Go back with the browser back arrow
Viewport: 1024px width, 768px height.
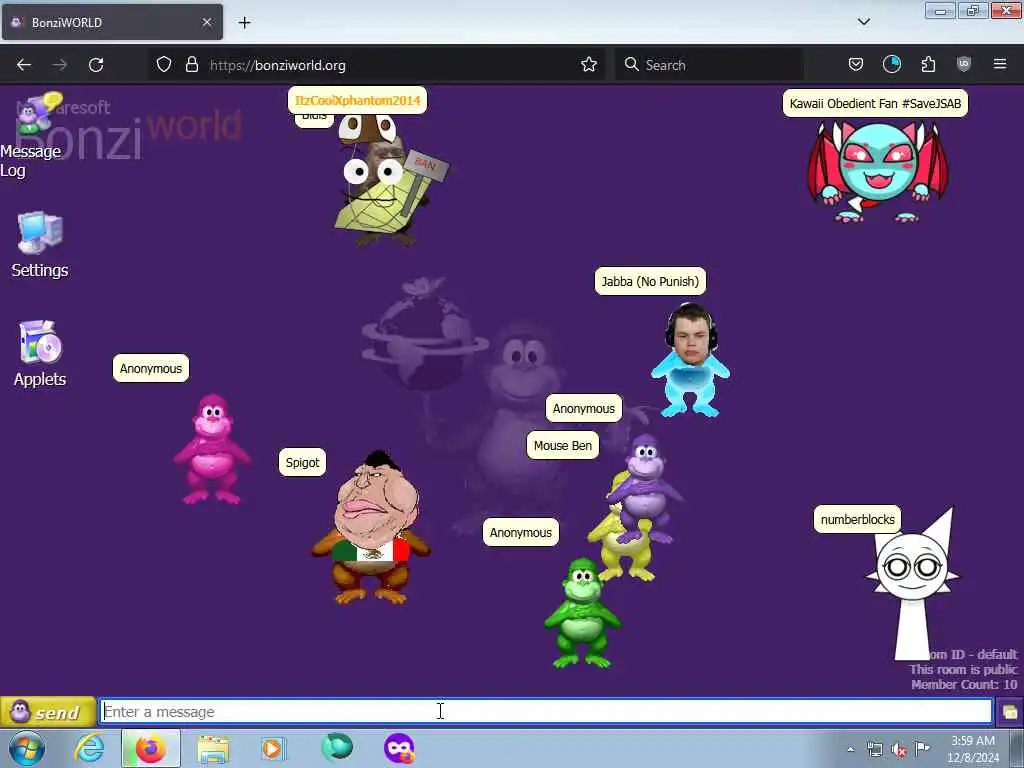click(24, 65)
